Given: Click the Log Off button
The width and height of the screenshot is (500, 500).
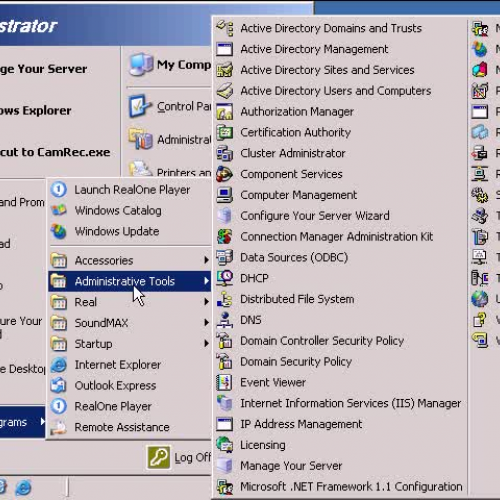Looking at the screenshot, I should (x=179, y=457).
